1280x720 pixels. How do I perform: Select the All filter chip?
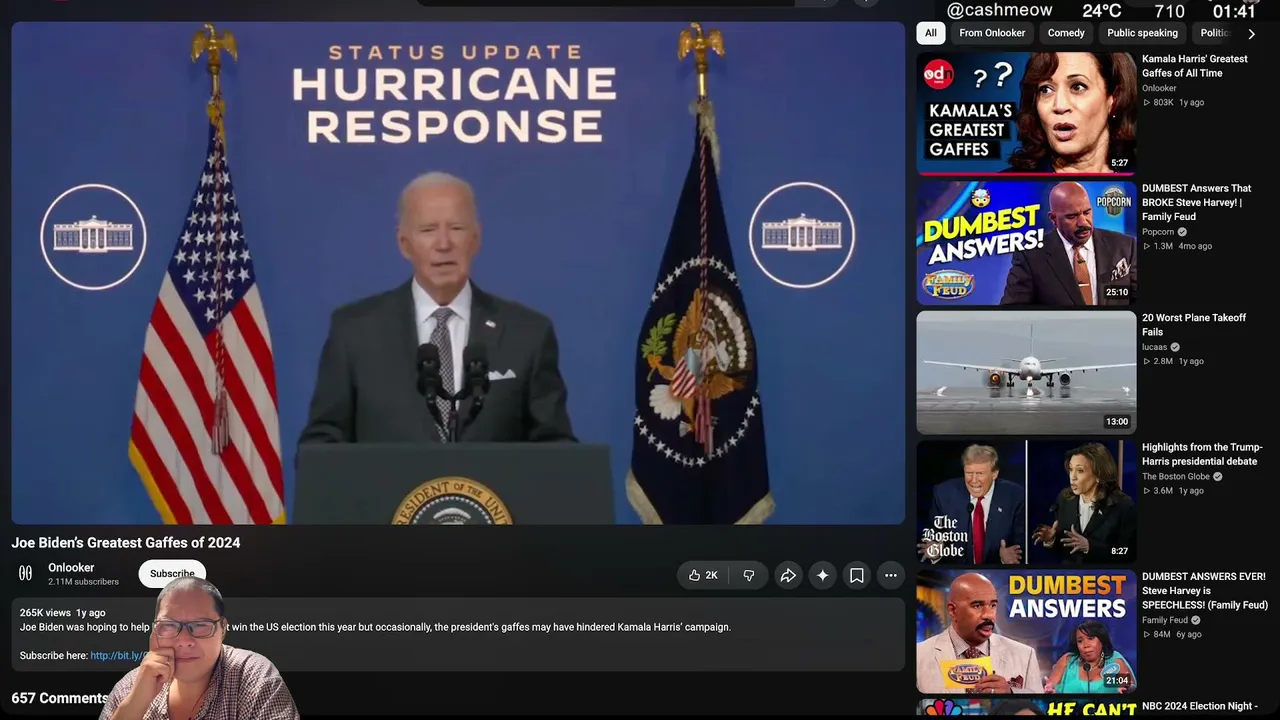click(x=931, y=33)
